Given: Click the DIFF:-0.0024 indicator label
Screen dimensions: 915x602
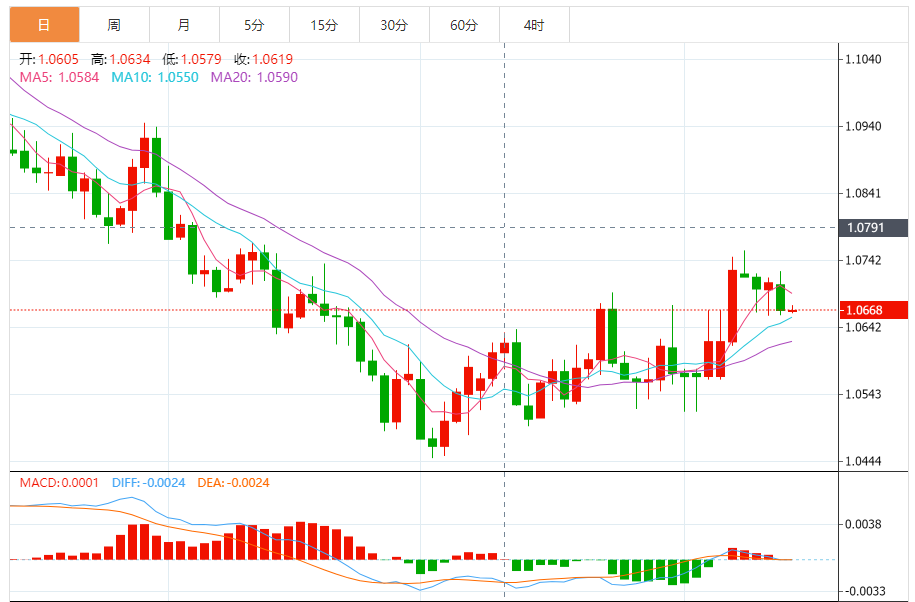Looking at the screenshot, I should 149,482.
